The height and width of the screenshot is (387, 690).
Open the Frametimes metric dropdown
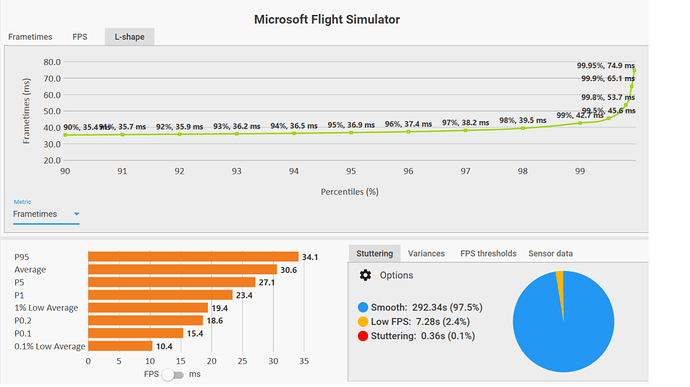coord(46,214)
